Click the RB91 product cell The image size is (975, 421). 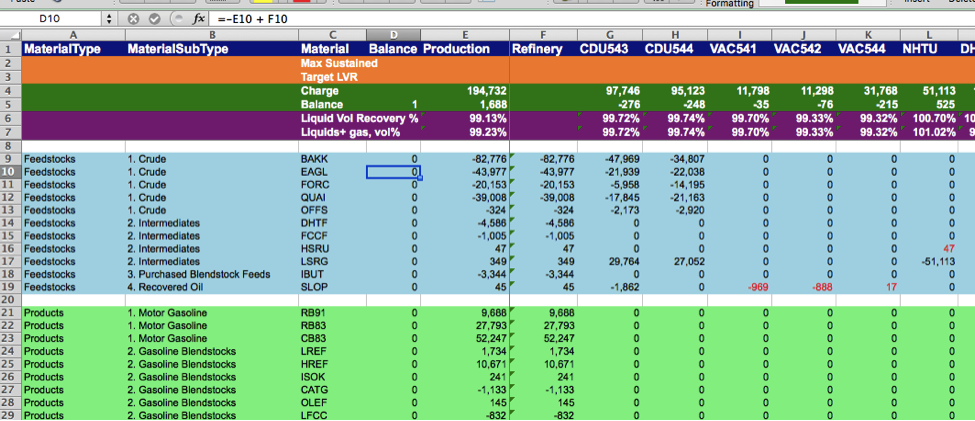pyautogui.click(x=331, y=313)
